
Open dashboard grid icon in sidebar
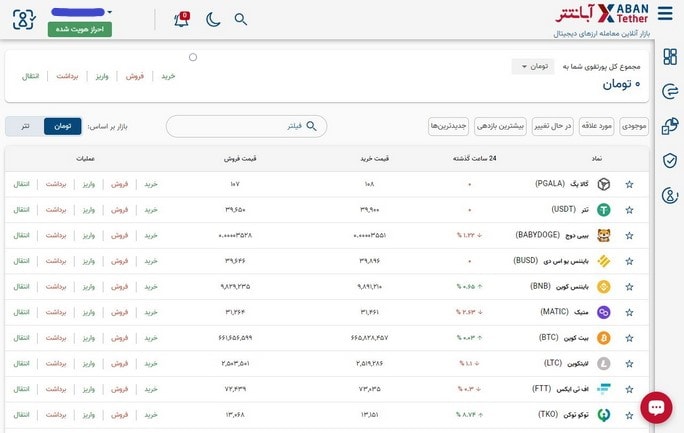tap(670, 57)
